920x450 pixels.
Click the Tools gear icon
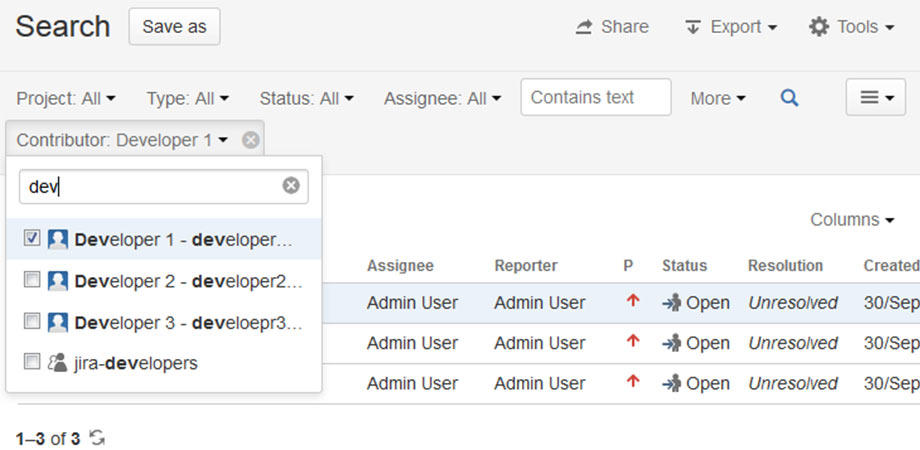click(819, 27)
